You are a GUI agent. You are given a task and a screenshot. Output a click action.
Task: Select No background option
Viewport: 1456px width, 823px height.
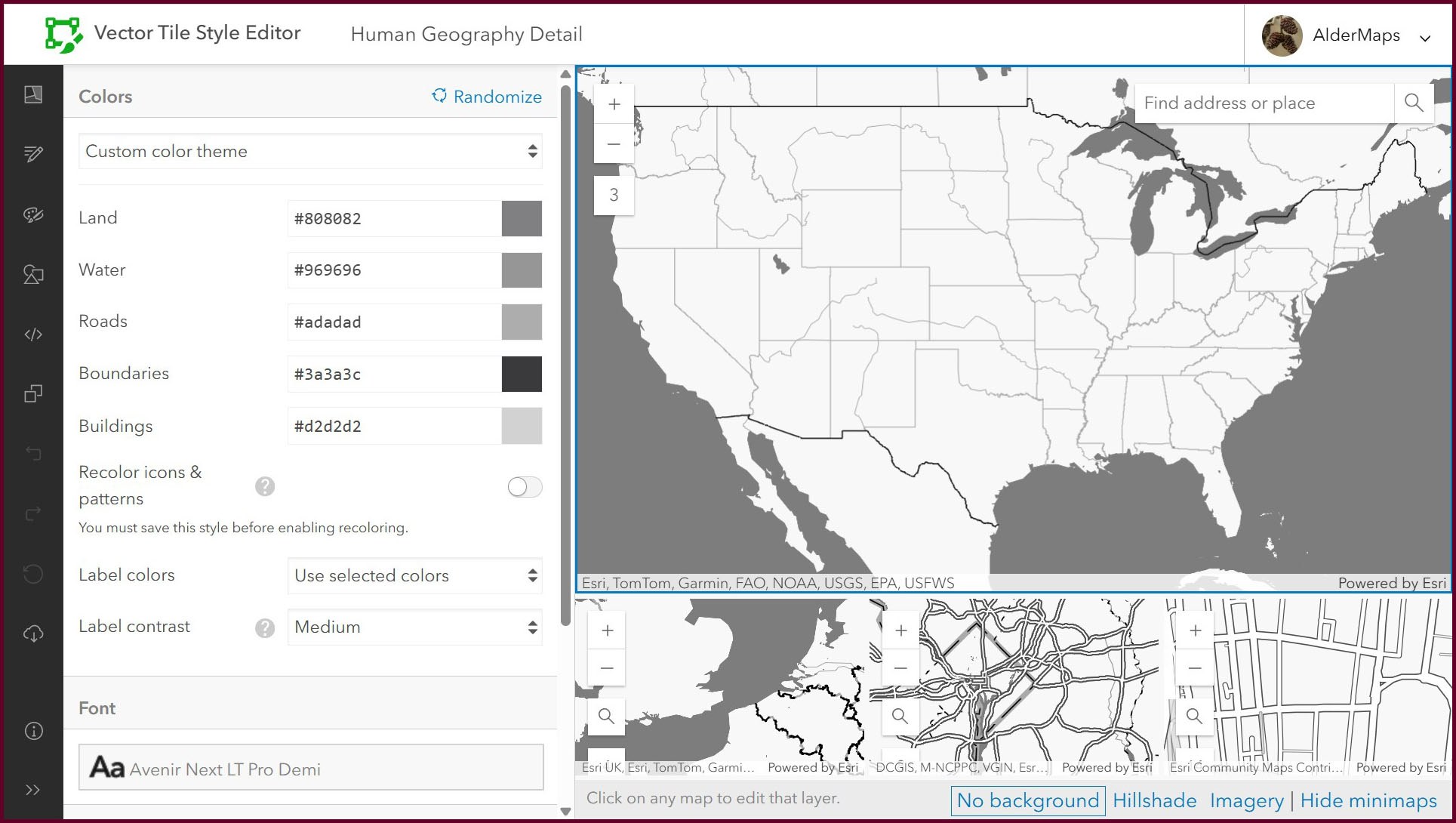tap(1028, 800)
